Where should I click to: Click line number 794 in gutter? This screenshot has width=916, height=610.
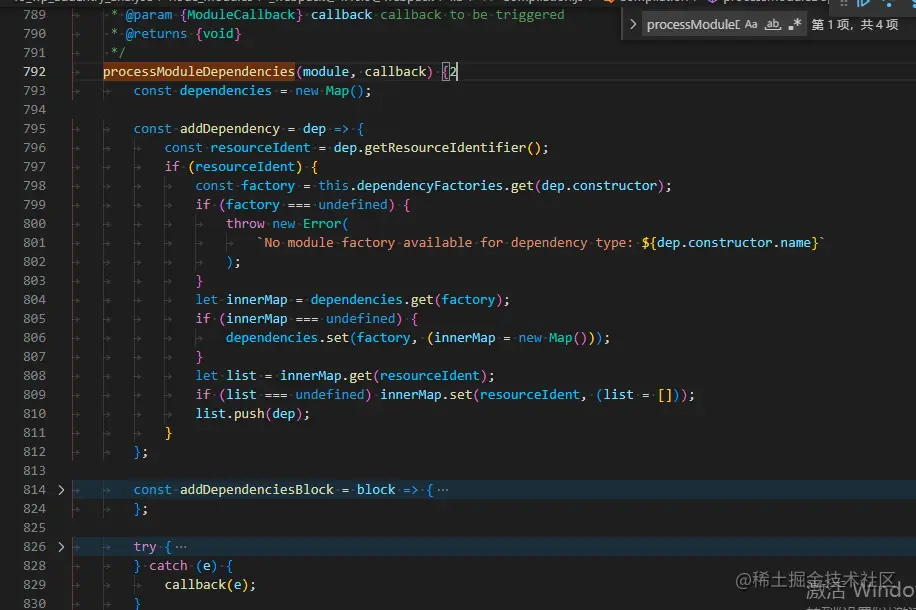[34, 110]
